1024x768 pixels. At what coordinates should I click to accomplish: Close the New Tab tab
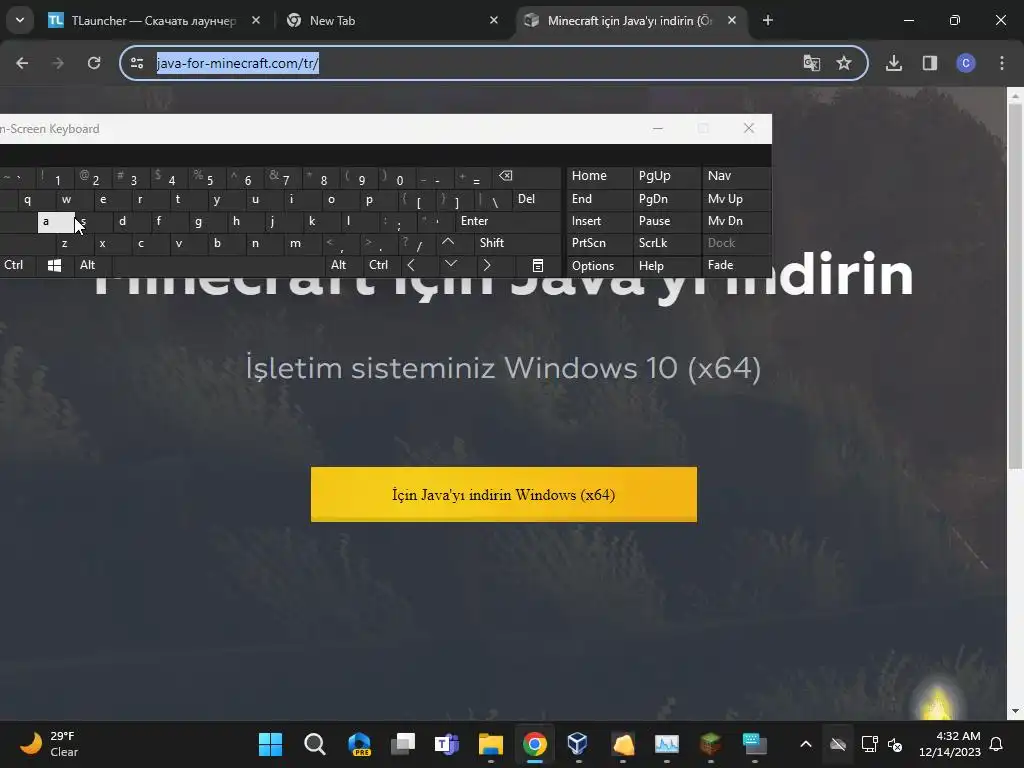494,20
